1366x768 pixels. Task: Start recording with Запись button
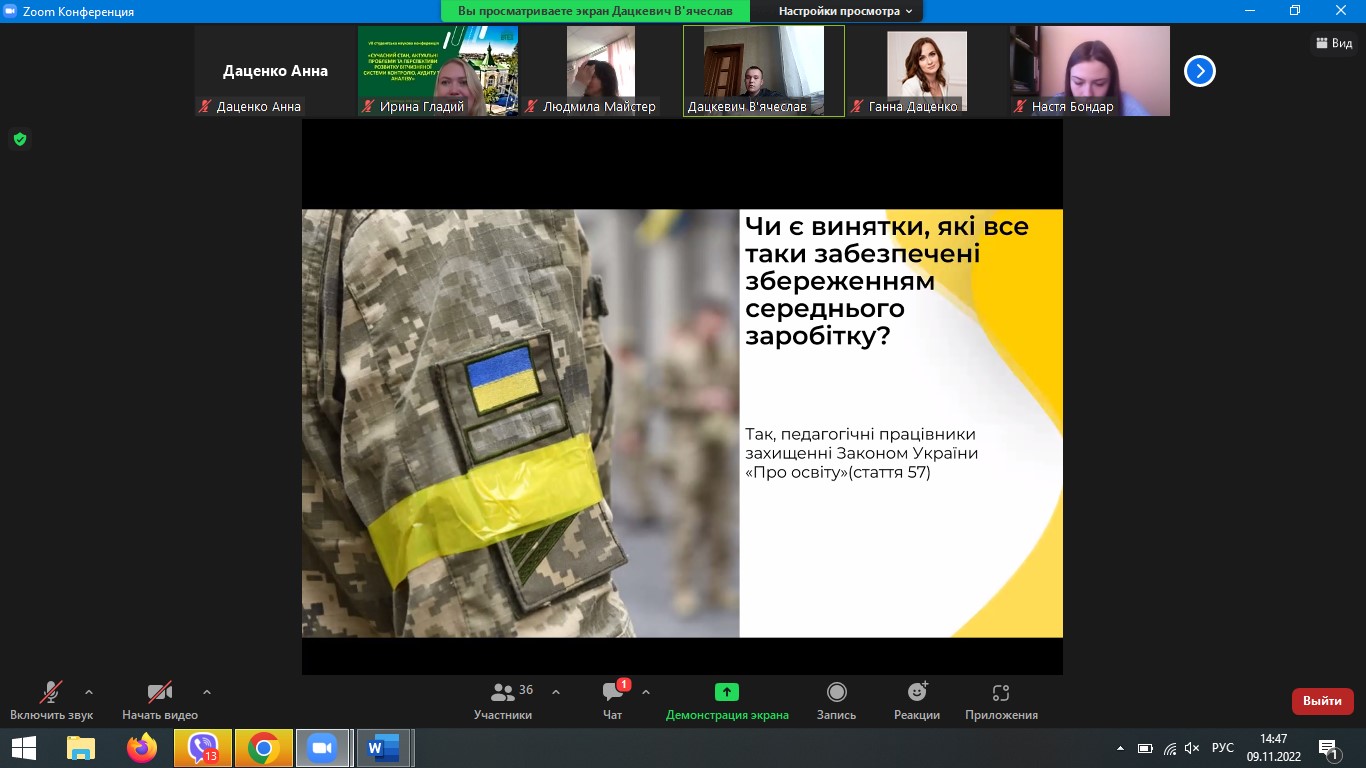point(836,700)
